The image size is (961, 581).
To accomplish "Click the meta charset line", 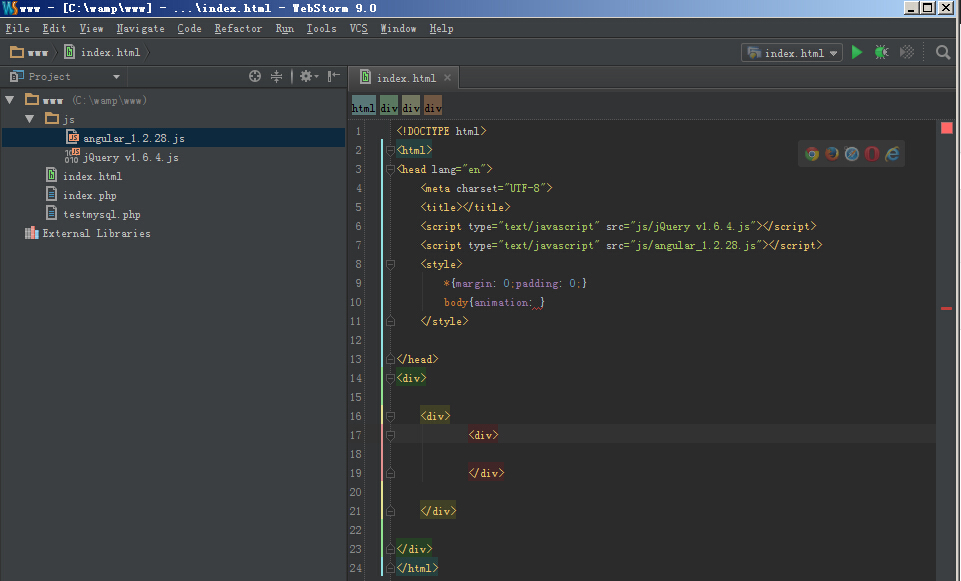I will coord(487,188).
